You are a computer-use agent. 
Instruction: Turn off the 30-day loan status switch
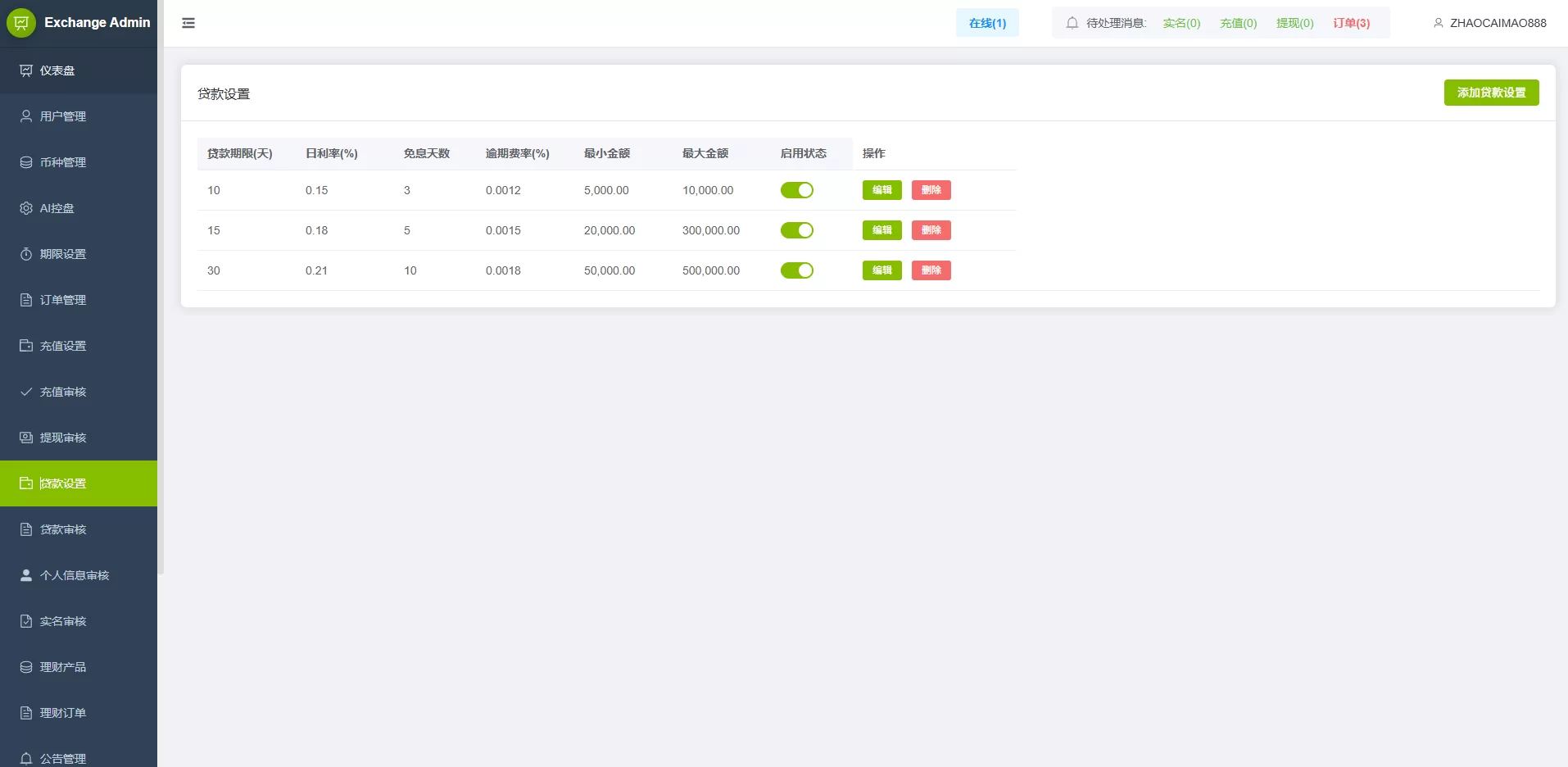[x=796, y=270]
